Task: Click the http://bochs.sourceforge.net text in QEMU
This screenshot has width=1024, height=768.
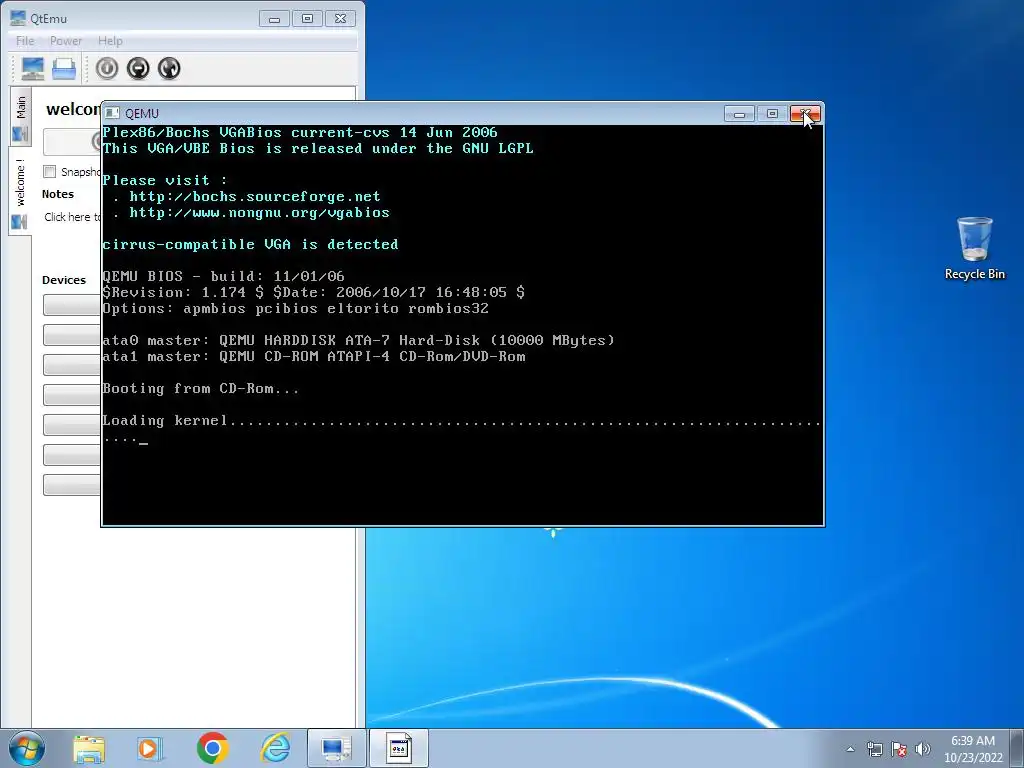Action: click(x=255, y=197)
